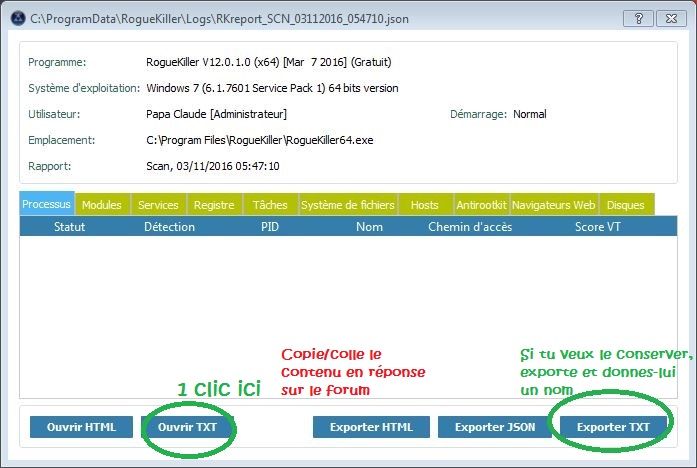Sort by the Chemin d'accès column header
Image resolution: width=697 pixels, height=468 pixels.
click(x=470, y=227)
